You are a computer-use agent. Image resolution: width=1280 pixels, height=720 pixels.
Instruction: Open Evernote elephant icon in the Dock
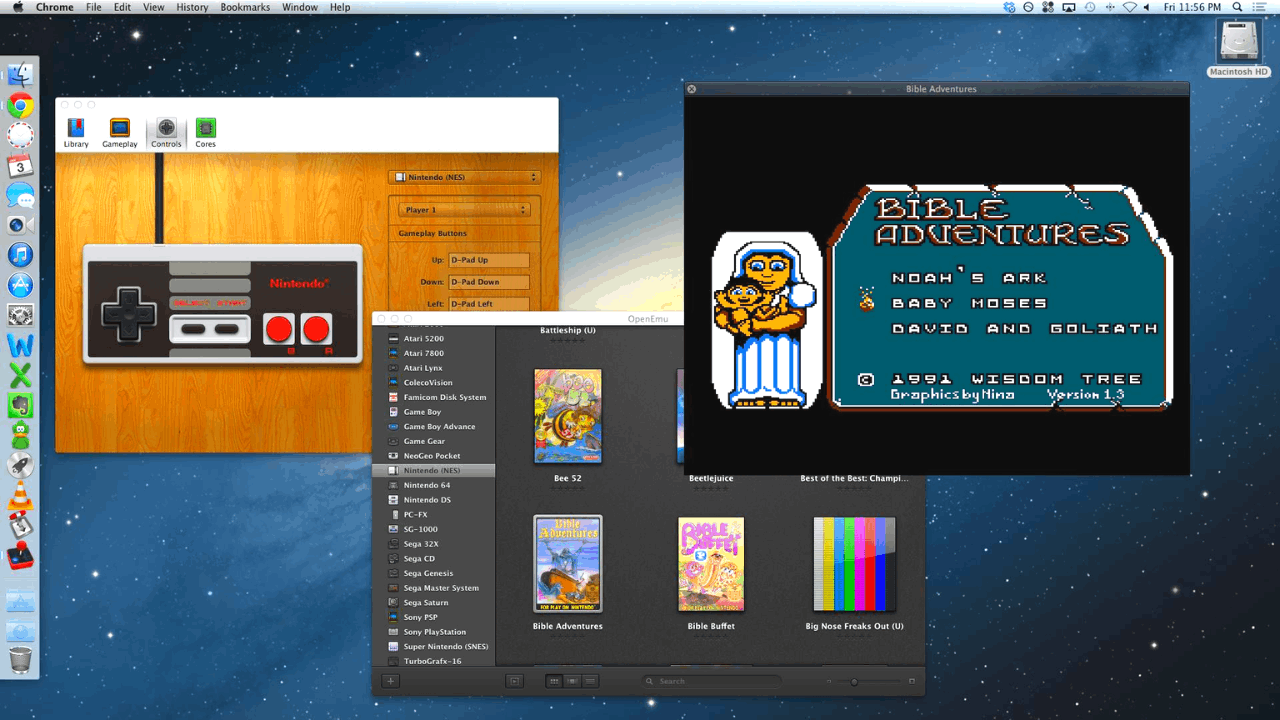21,406
